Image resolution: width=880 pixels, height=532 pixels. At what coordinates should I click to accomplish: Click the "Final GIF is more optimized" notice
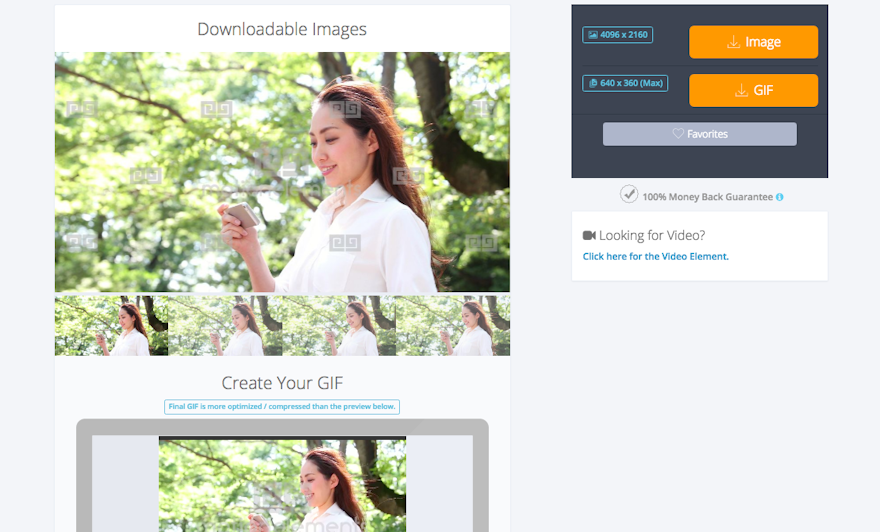tap(282, 407)
